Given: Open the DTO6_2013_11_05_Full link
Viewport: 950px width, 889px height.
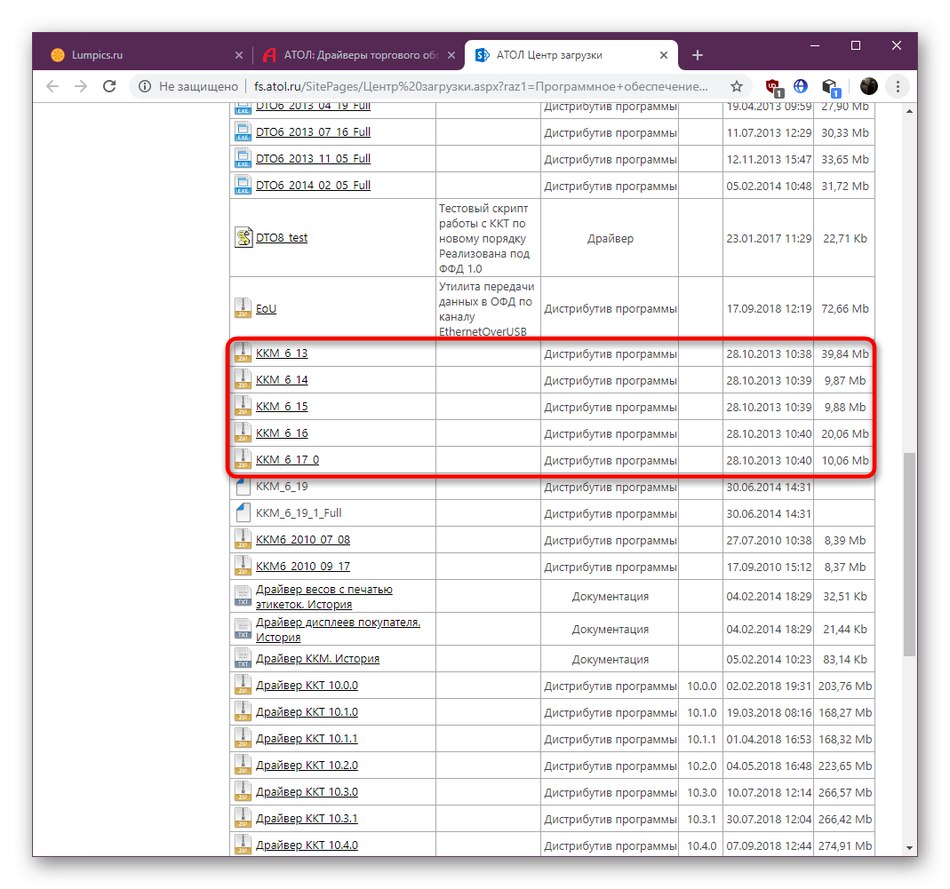Looking at the screenshot, I should [313, 158].
